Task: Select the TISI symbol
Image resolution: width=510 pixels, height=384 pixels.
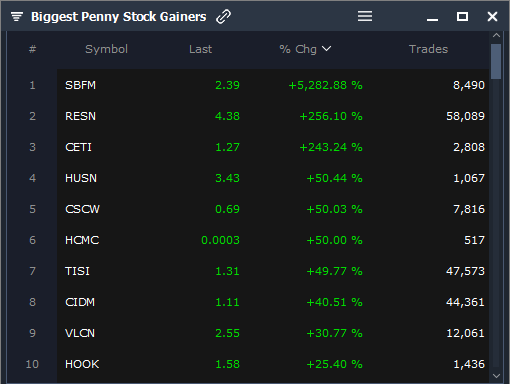Action: [x=77, y=271]
